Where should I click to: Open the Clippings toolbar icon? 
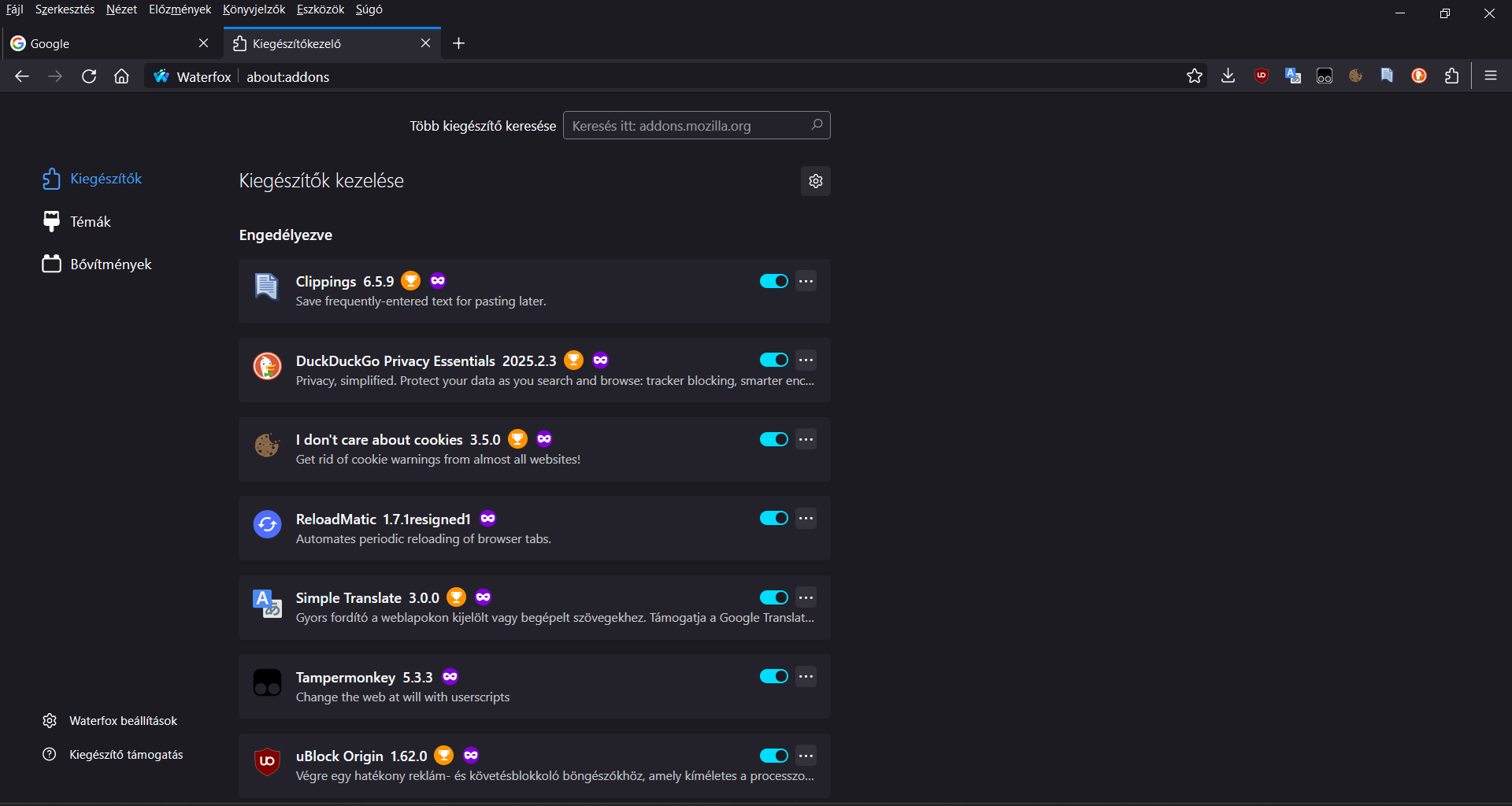click(1388, 76)
